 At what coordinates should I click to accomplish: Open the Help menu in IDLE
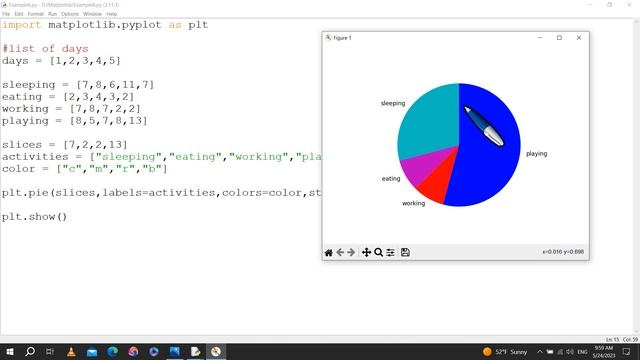tap(111, 14)
